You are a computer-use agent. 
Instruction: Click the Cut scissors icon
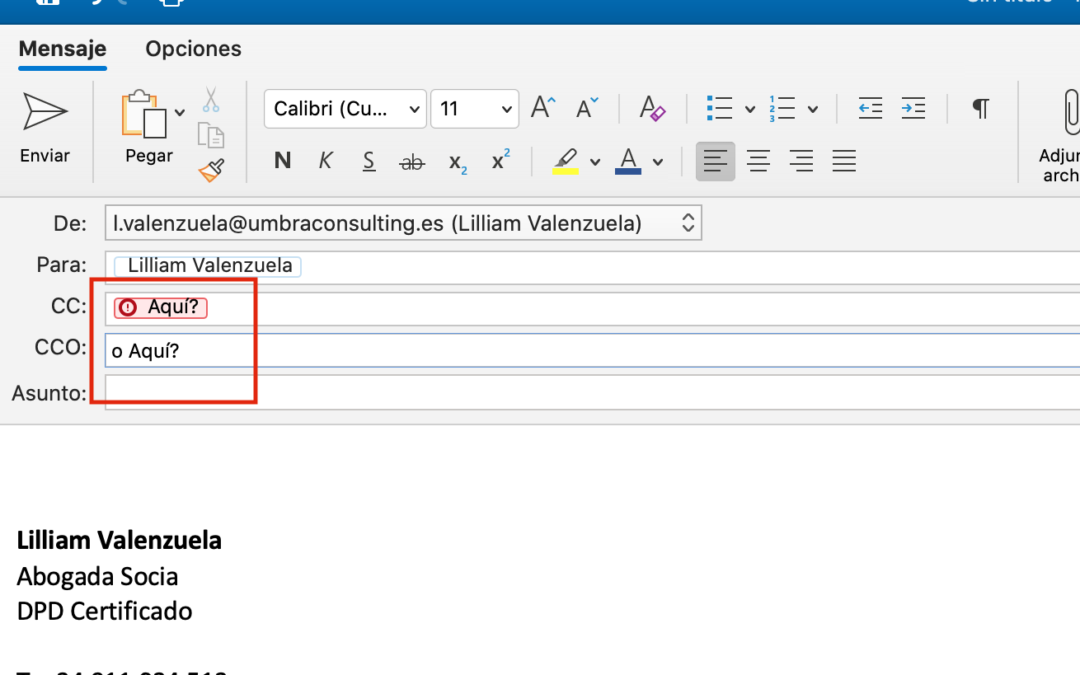tap(210, 100)
